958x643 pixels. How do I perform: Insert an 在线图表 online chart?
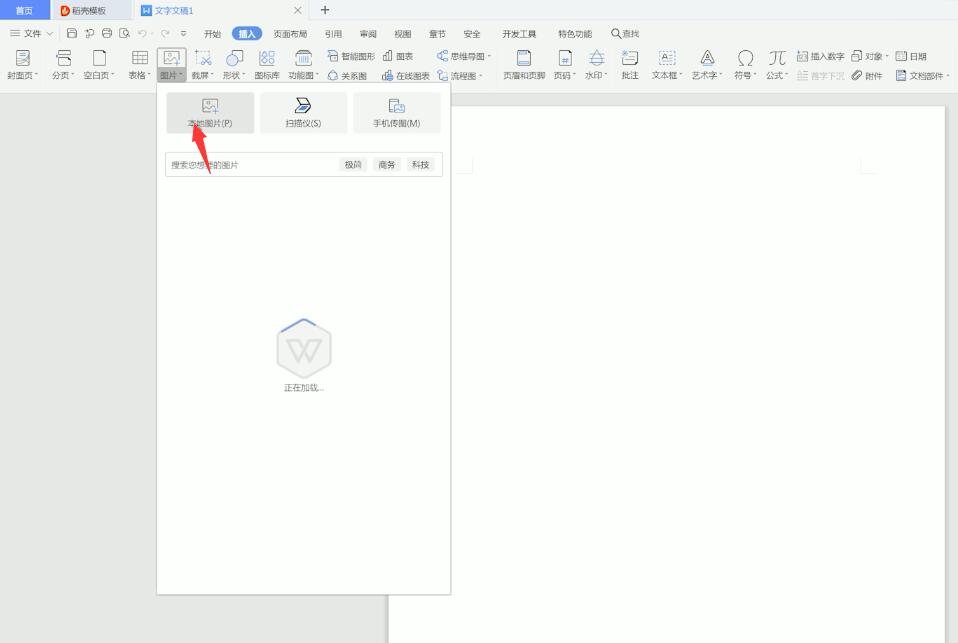coord(406,76)
